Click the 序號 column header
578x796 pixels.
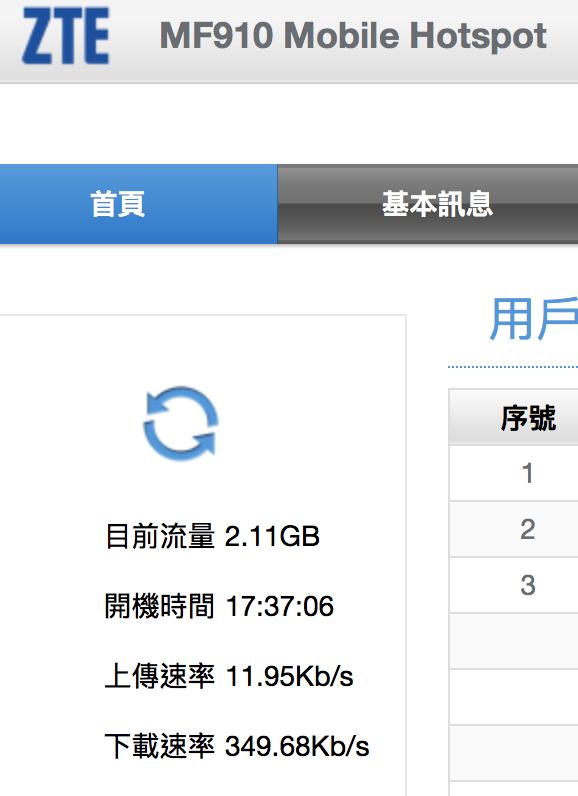[514, 418]
